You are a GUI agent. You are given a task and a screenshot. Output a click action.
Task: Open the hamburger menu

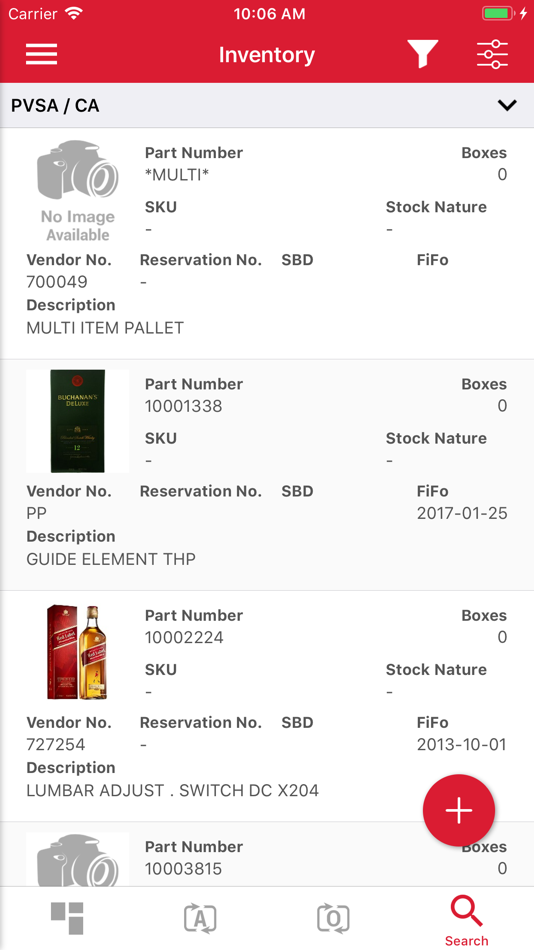coord(41,55)
